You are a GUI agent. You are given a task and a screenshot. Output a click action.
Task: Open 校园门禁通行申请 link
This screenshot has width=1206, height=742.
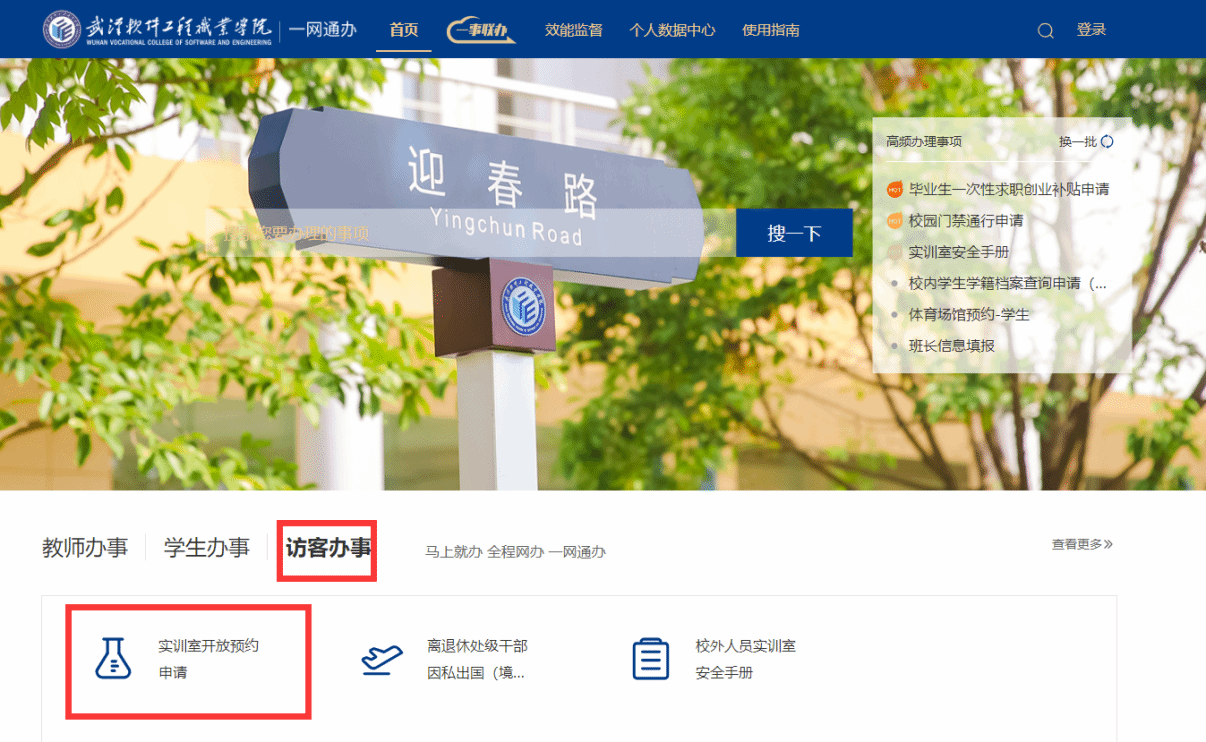click(x=965, y=221)
